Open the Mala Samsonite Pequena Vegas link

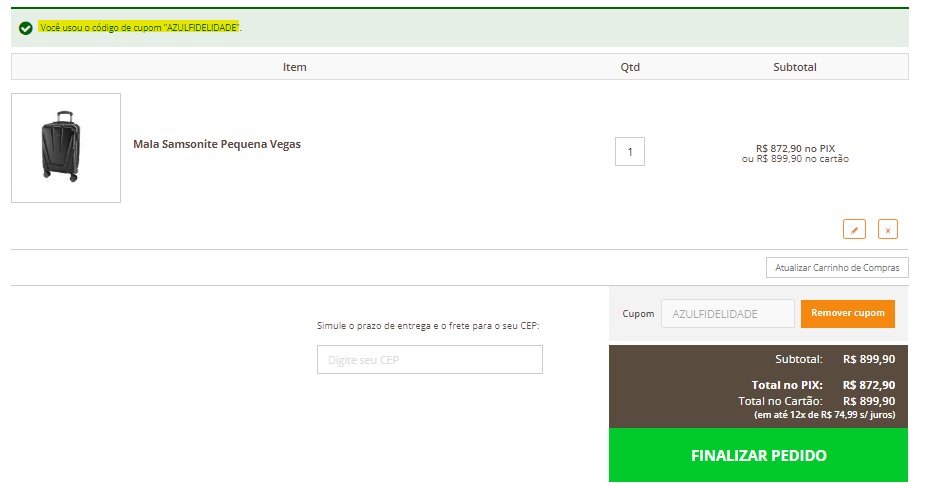[217, 144]
